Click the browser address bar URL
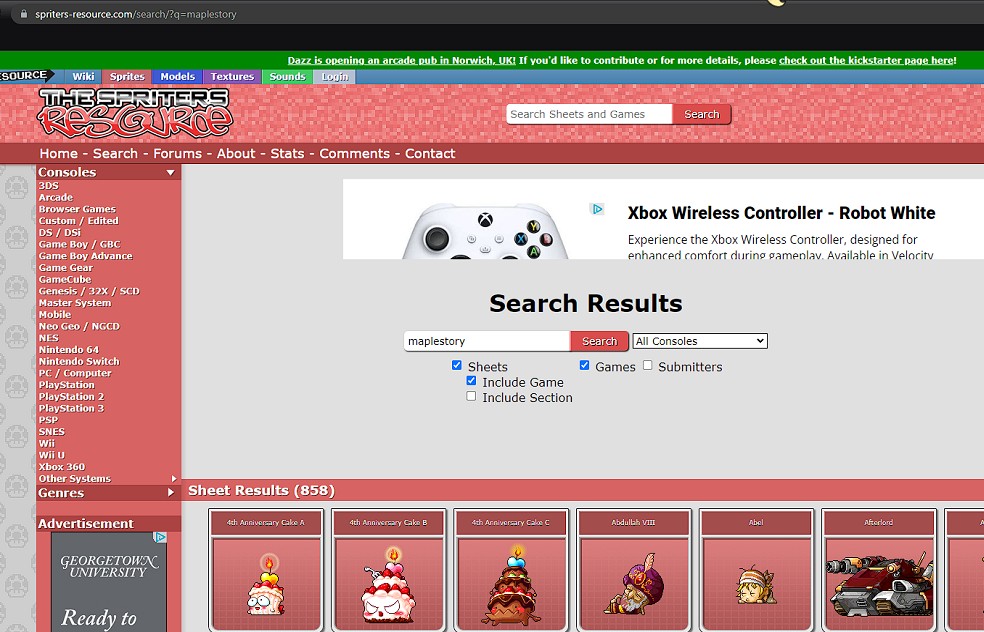This screenshot has height=632, width=984. click(x=136, y=14)
